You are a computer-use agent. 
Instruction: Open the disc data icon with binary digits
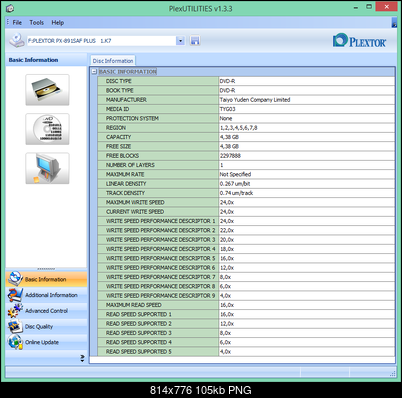point(47,129)
